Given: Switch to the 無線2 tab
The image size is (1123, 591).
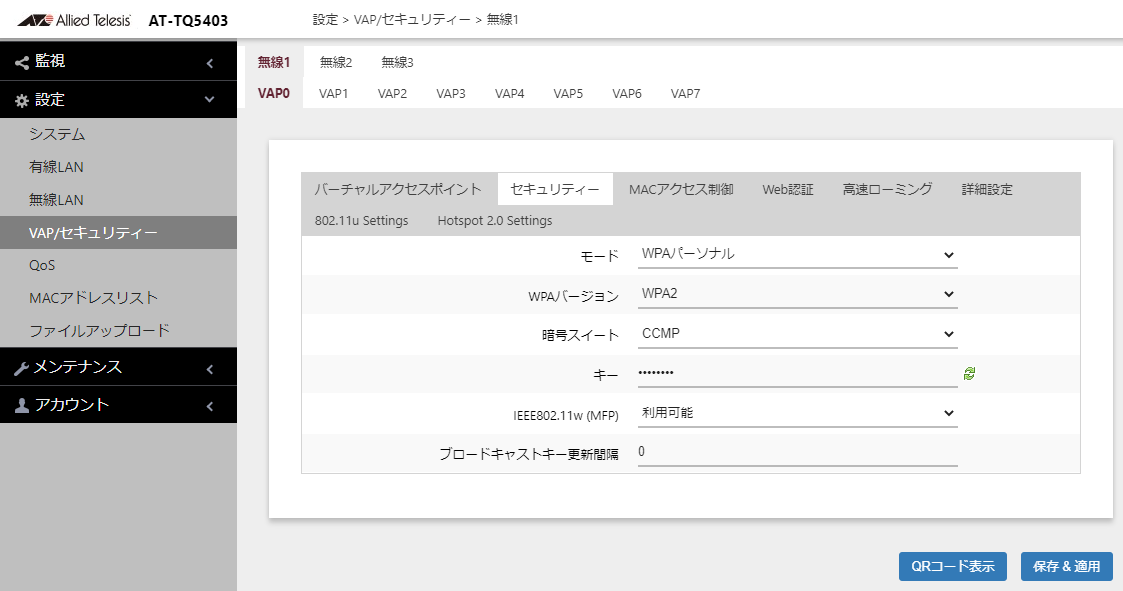Looking at the screenshot, I should click(x=336, y=62).
